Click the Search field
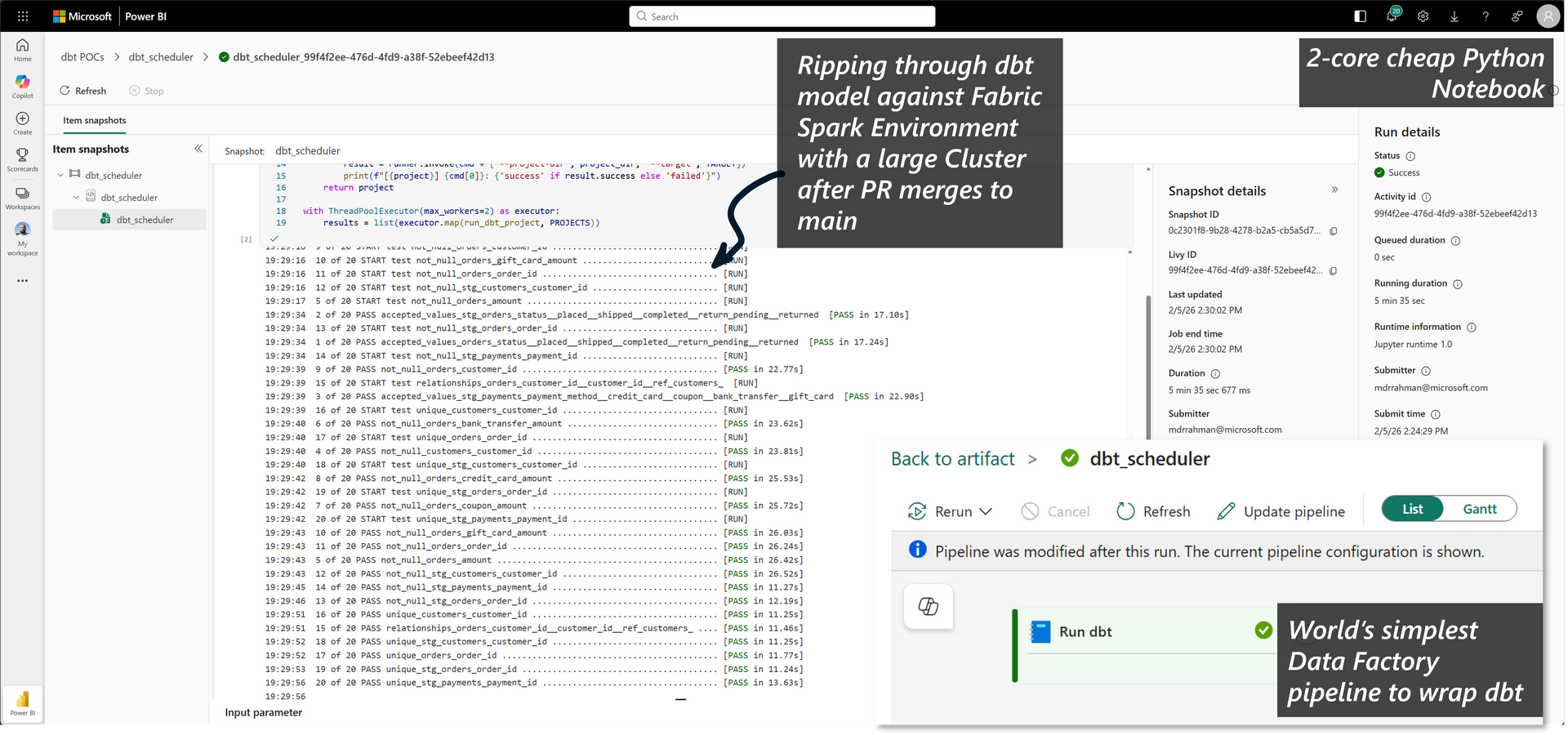This screenshot has width=1568, height=735. point(782,16)
